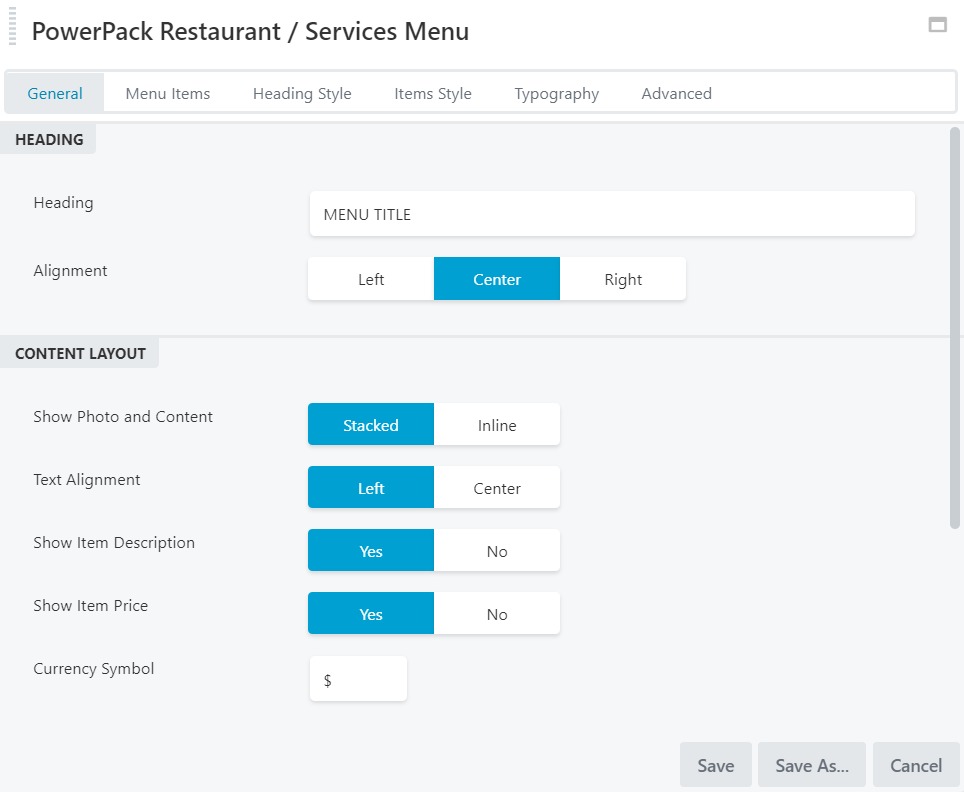Click the Currency Symbol input field

pyautogui.click(x=358, y=679)
